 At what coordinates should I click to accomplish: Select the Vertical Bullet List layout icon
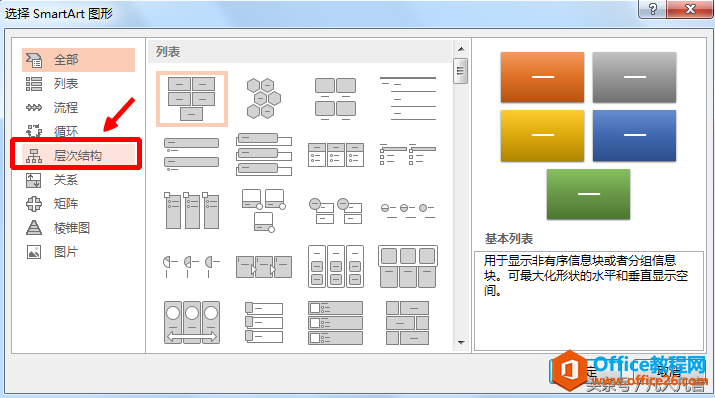click(192, 155)
